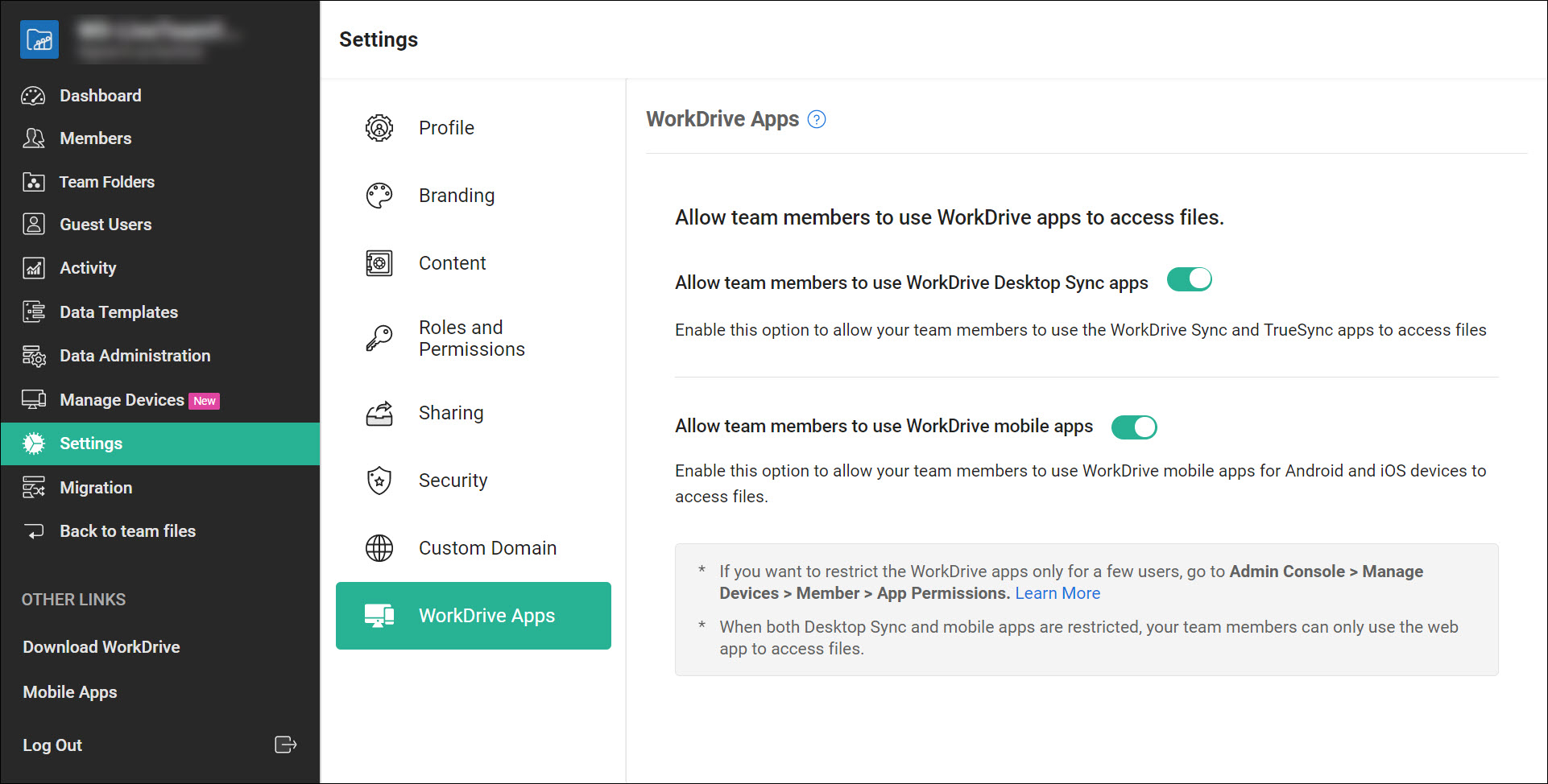Click Back to team files
The width and height of the screenshot is (1548, 784).
[127, 530]
